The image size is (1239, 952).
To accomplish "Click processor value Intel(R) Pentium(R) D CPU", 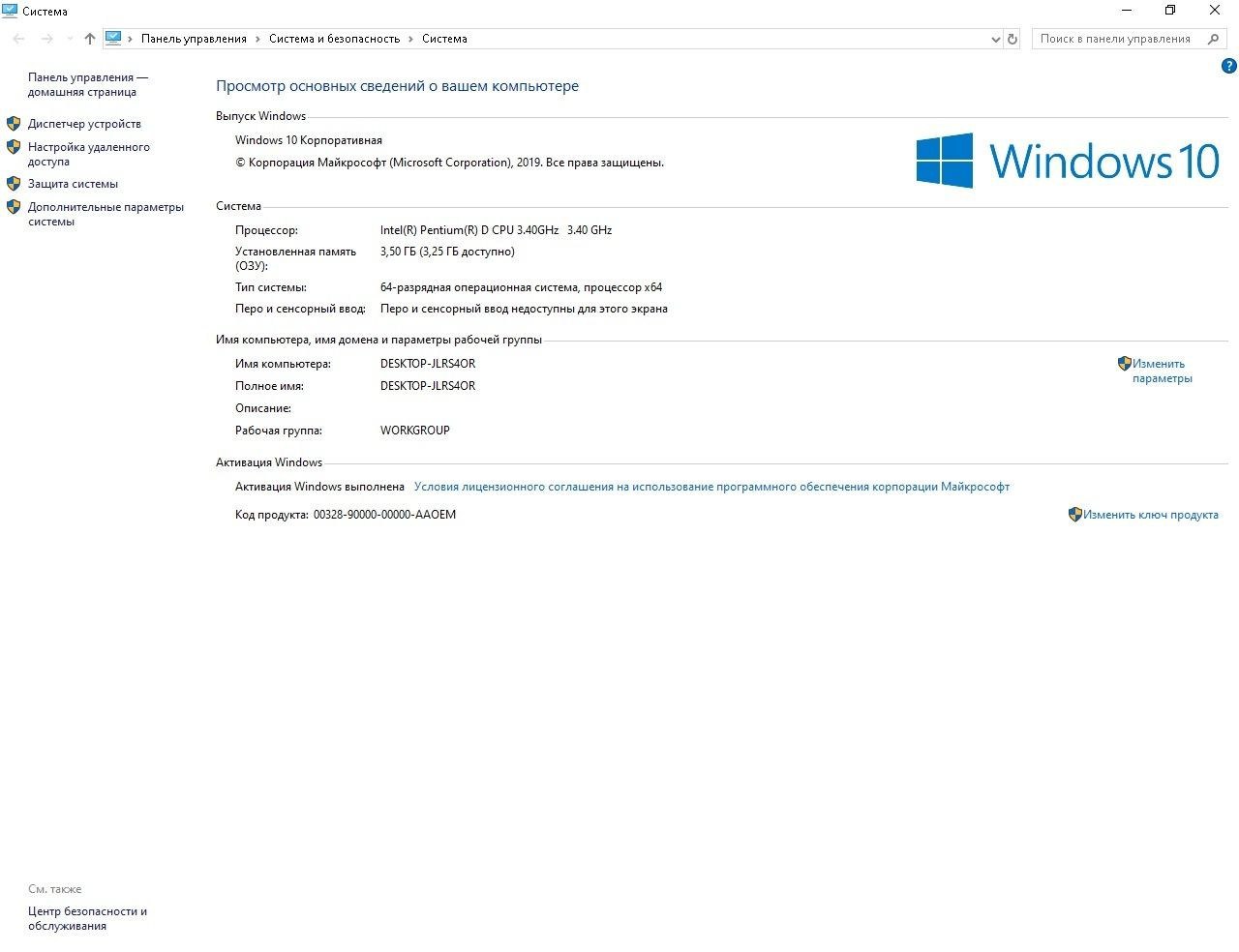I will pos(496,230).
